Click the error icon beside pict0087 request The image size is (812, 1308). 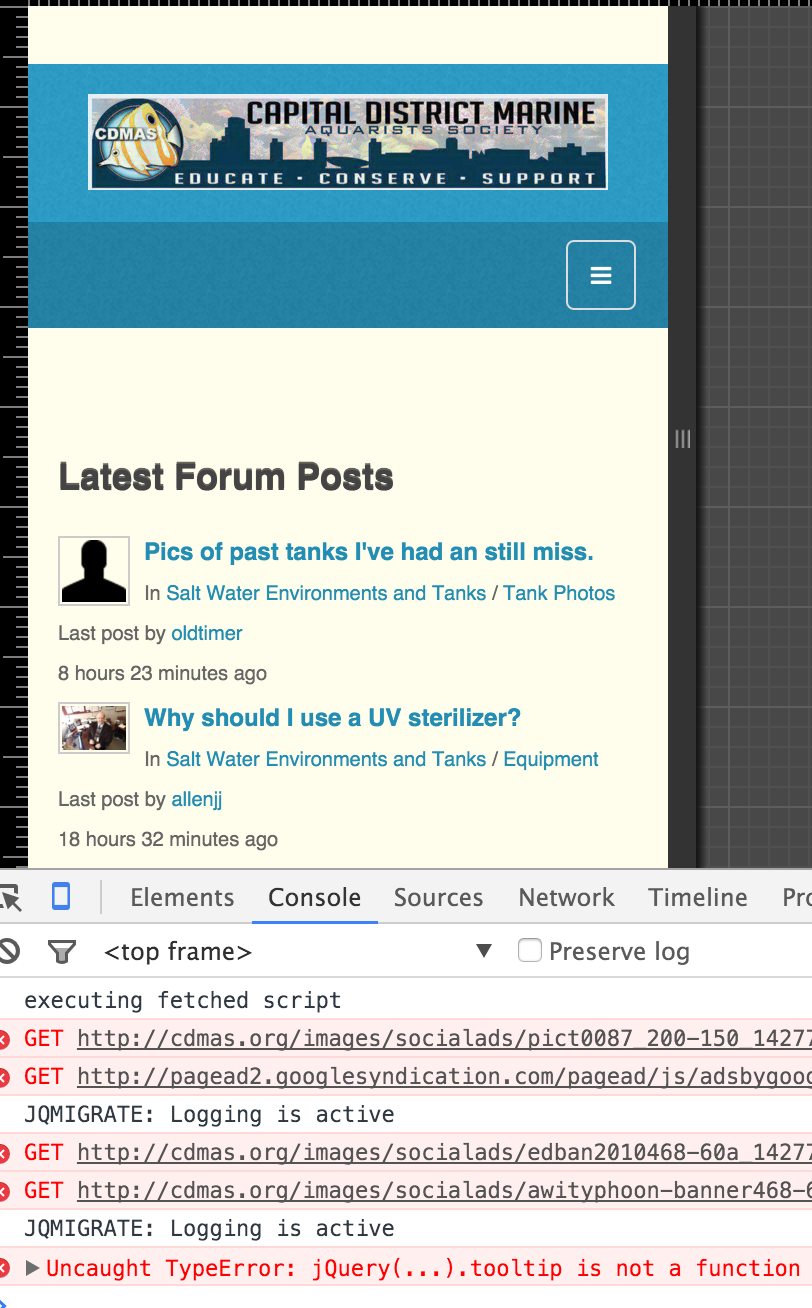[4, 1039]
